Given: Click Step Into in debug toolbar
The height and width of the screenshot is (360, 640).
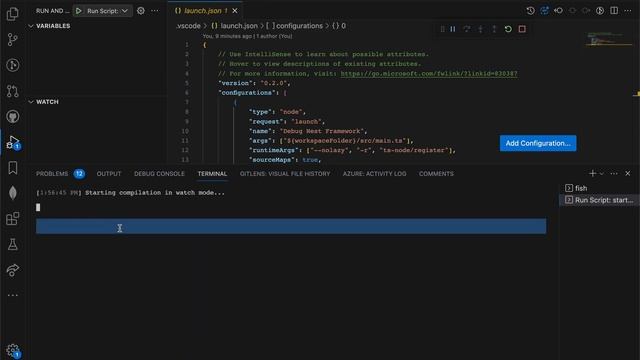Looking at the screenshot, I should [x=480, y=29].
